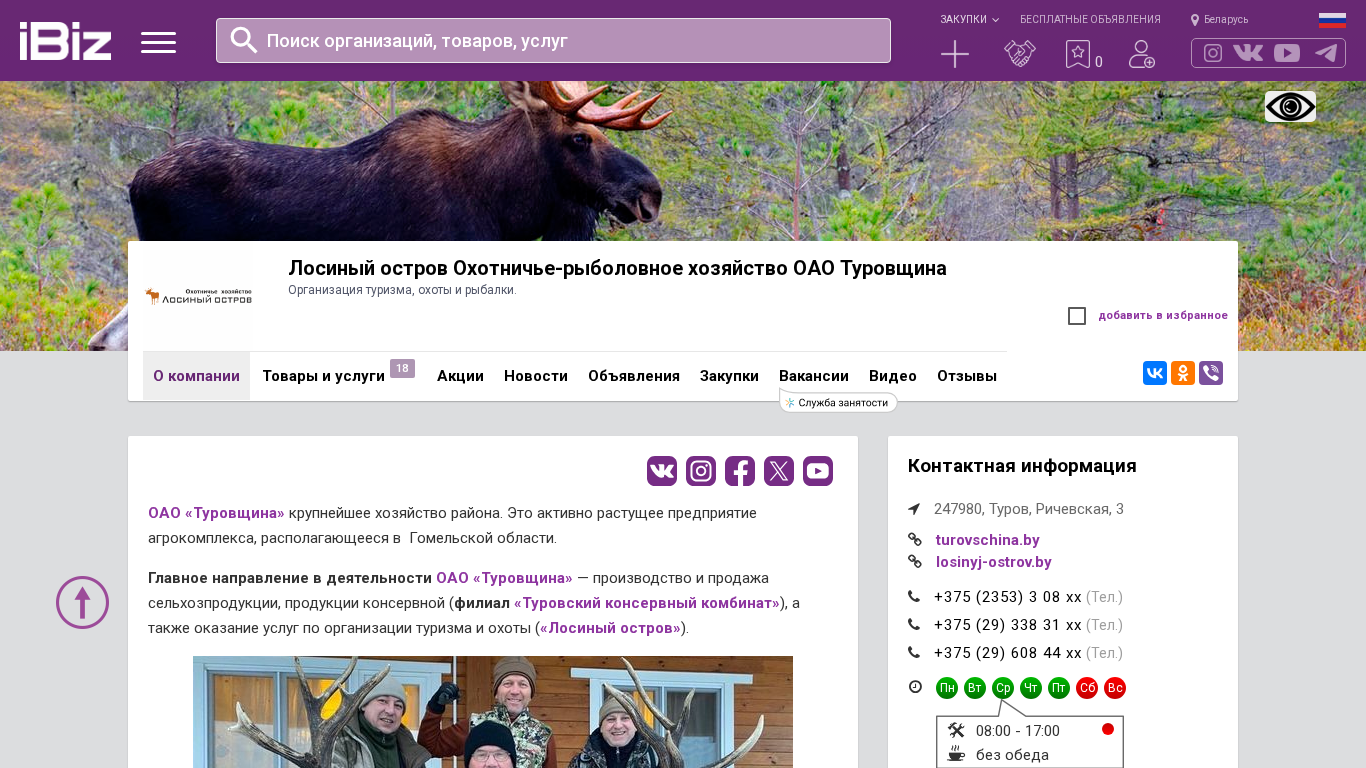Select Friday (Пт) working hours
The width and height of the screenshot is (1366, 768).
[x=1059, y=688]
